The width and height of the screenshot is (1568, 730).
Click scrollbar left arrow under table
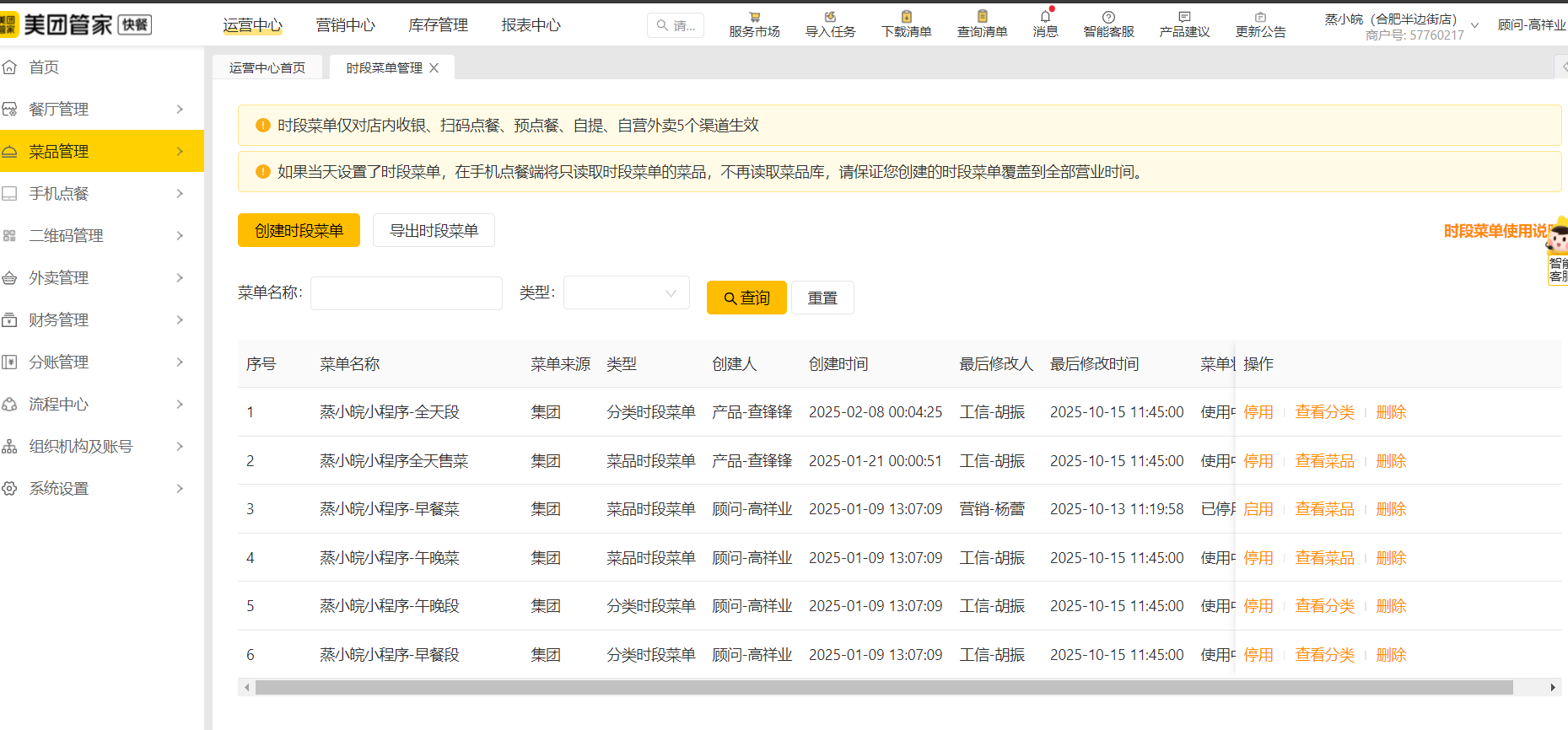click(246, 688)
